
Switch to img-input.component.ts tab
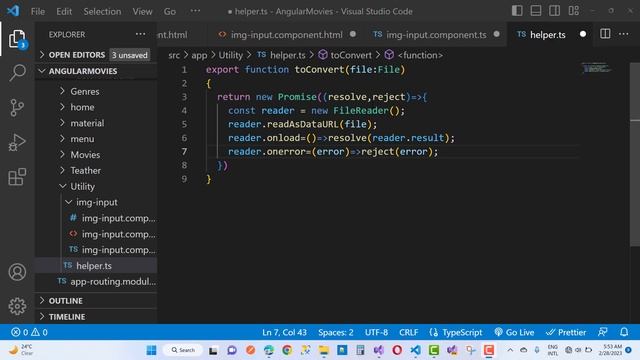click(436, 35)
